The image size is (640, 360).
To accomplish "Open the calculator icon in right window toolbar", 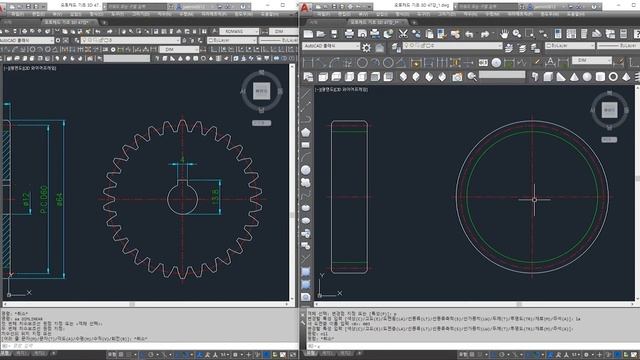I will (x=623, y=34).
